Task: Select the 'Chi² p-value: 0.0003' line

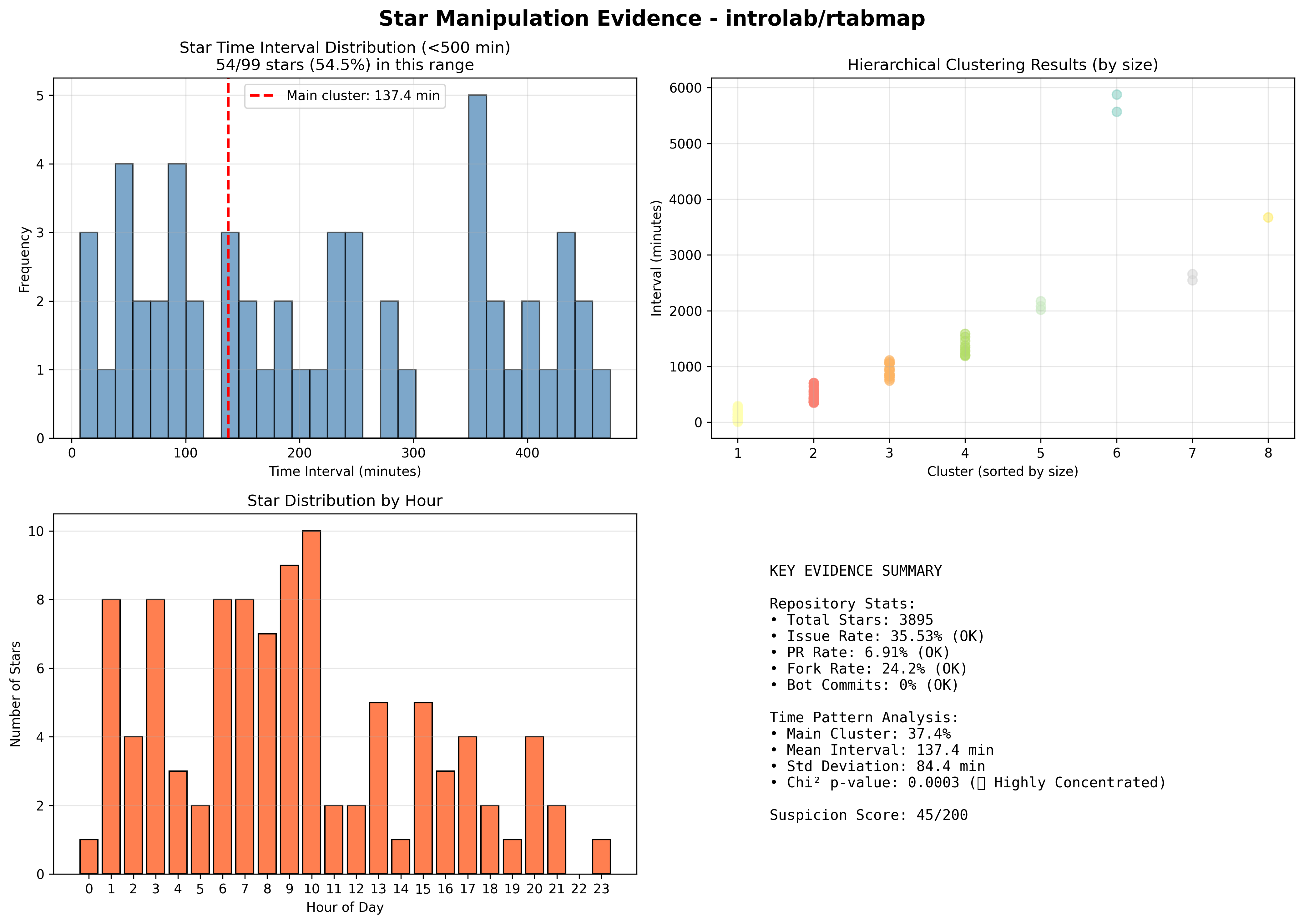Action: point(968,783)
